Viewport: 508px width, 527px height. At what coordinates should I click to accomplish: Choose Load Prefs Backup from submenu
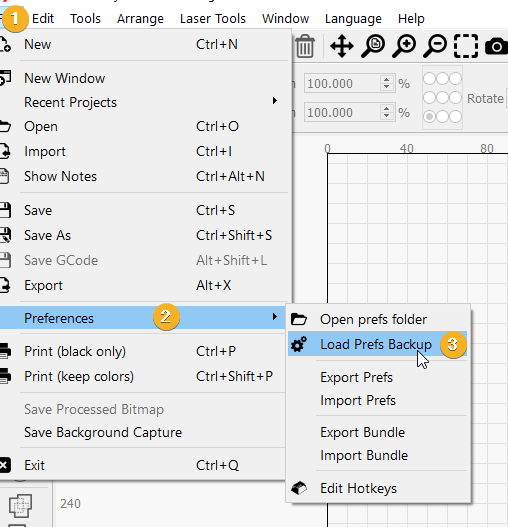coord(377,344)
